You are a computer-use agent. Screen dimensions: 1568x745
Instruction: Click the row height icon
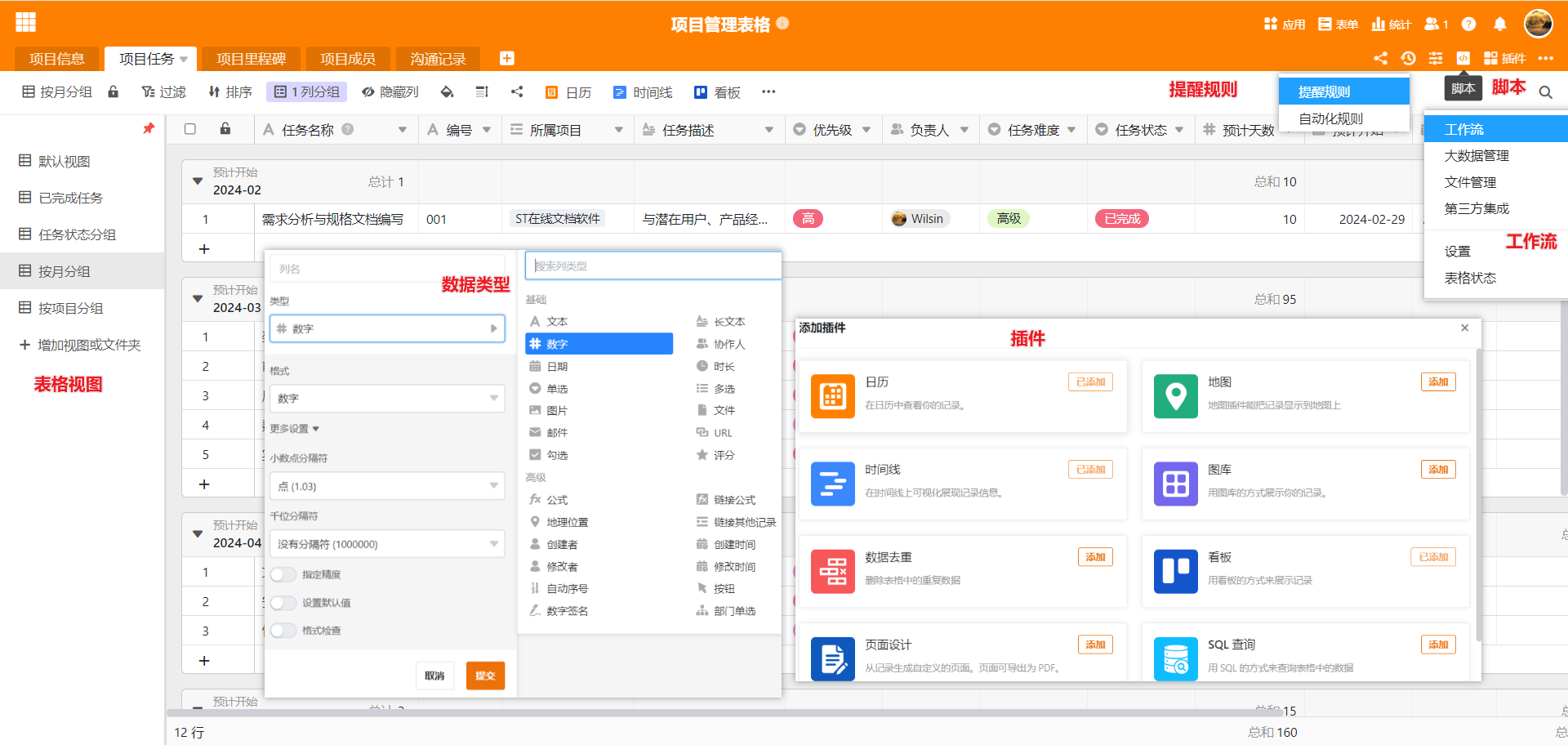click(482, 91)
